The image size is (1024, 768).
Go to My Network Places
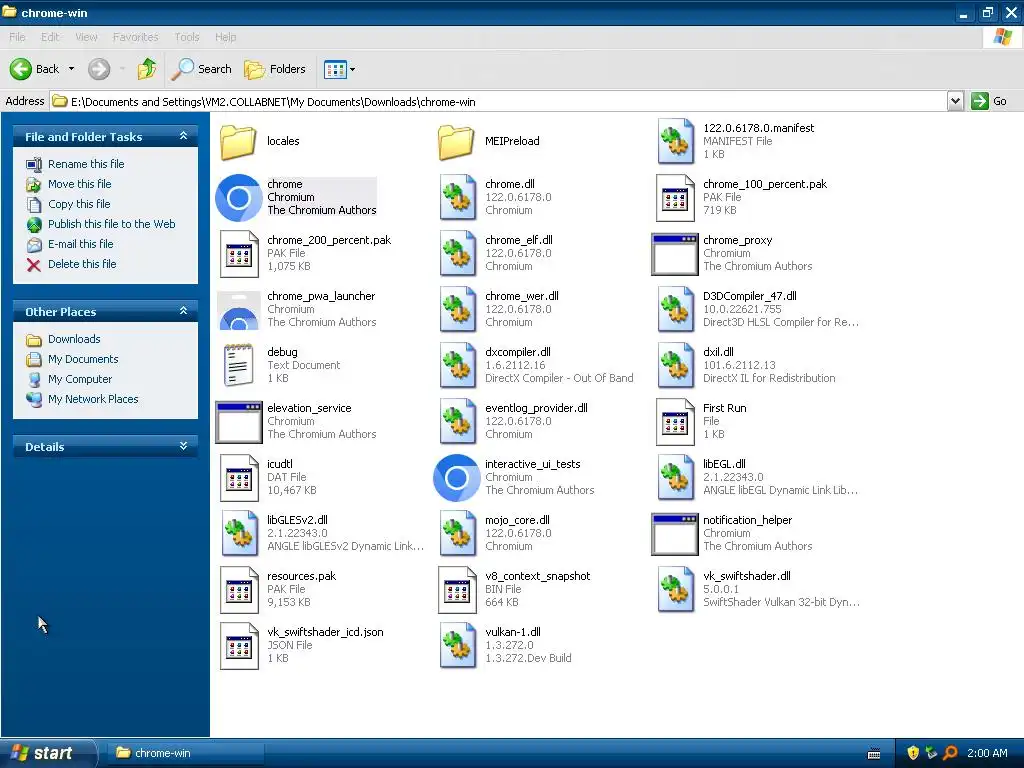pos(93,399)
